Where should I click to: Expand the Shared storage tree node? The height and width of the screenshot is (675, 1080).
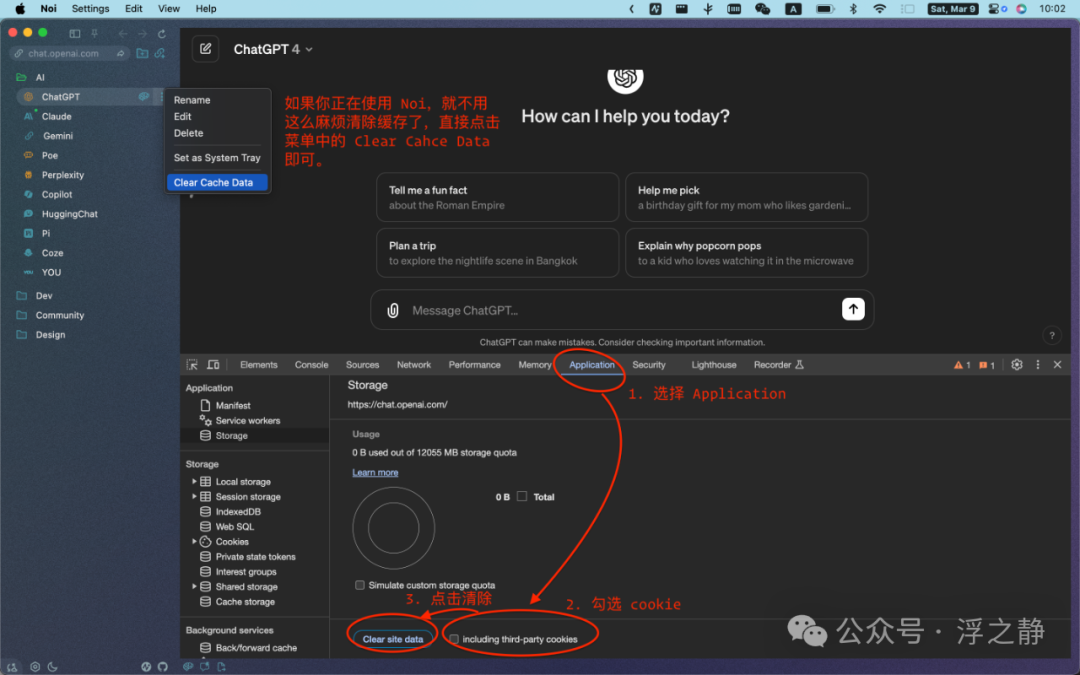(194, 586)
